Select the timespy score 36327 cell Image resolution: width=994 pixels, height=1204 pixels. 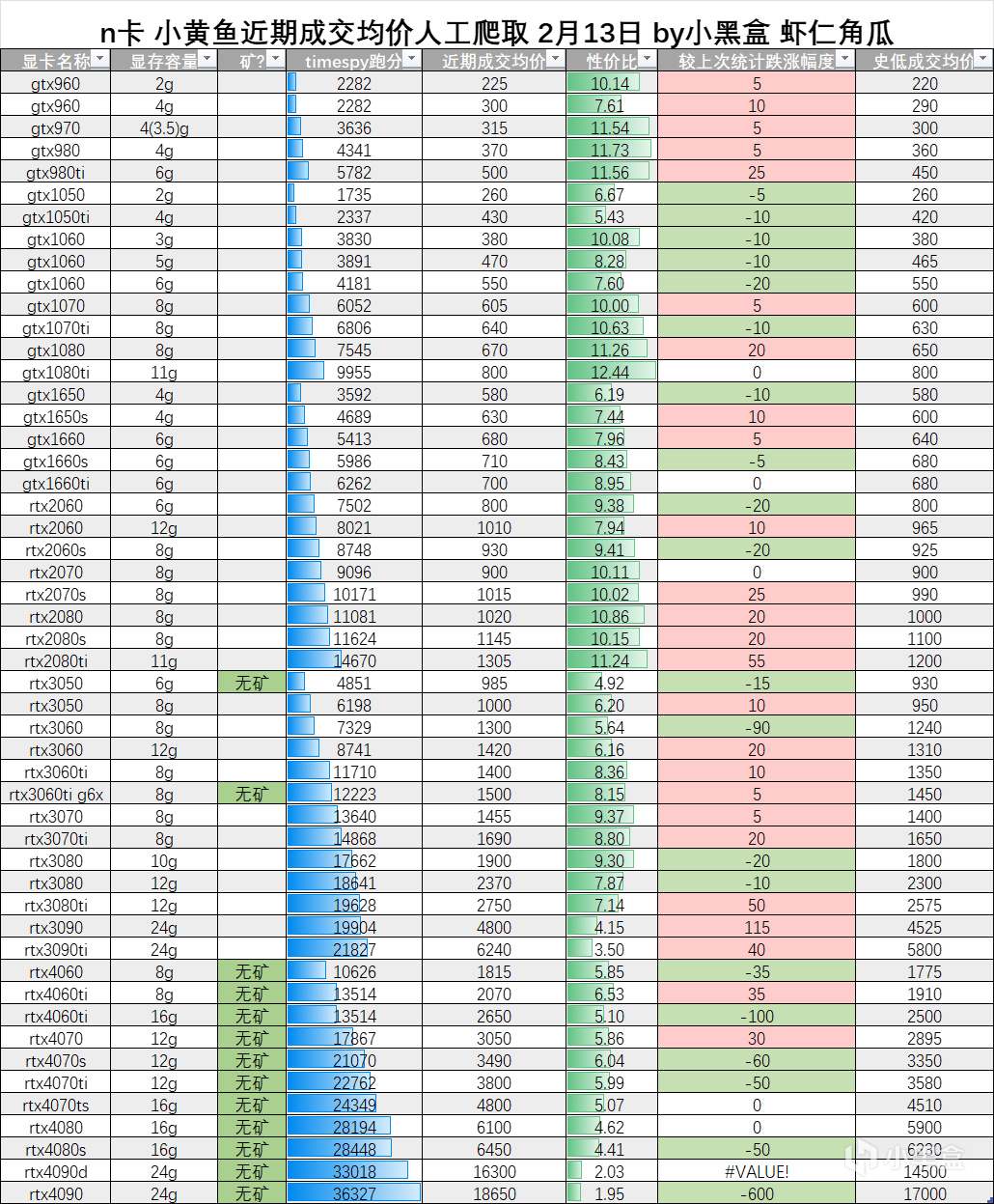pyautogui.click(x=354, y=1194)
